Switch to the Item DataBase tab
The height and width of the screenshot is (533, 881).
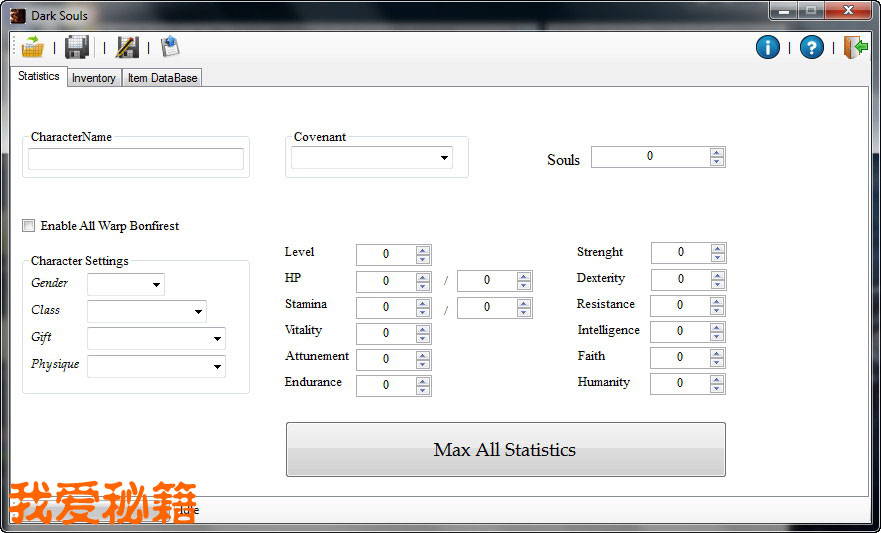[162, 78]
